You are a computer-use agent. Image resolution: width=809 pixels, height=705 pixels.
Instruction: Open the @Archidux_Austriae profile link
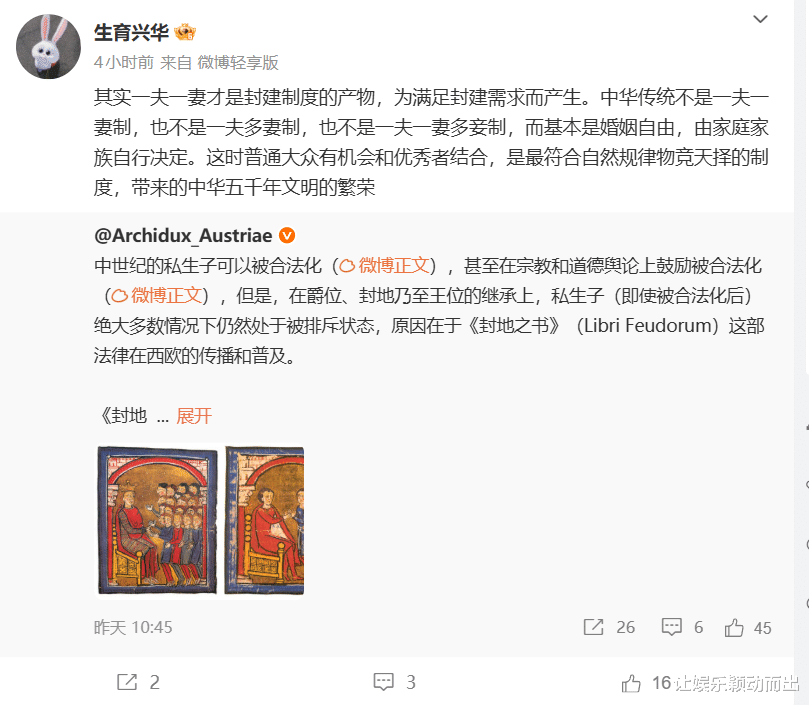pyautogui.click(x=183, y=236)
